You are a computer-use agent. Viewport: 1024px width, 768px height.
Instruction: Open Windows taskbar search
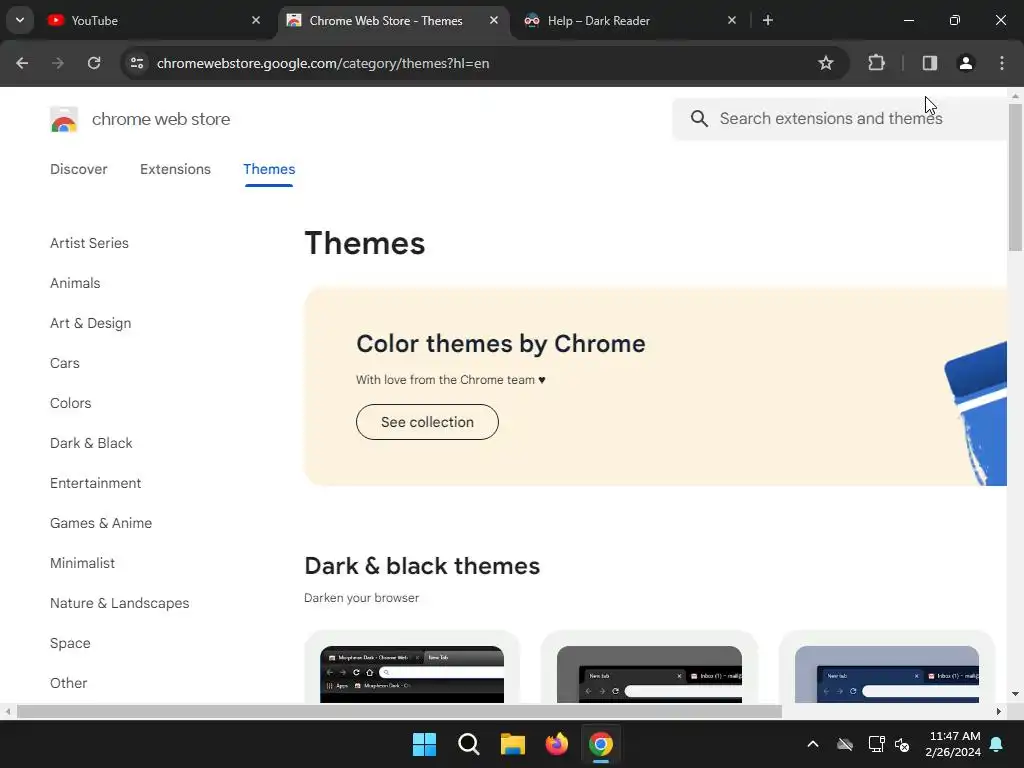click(x=469, y=744)
